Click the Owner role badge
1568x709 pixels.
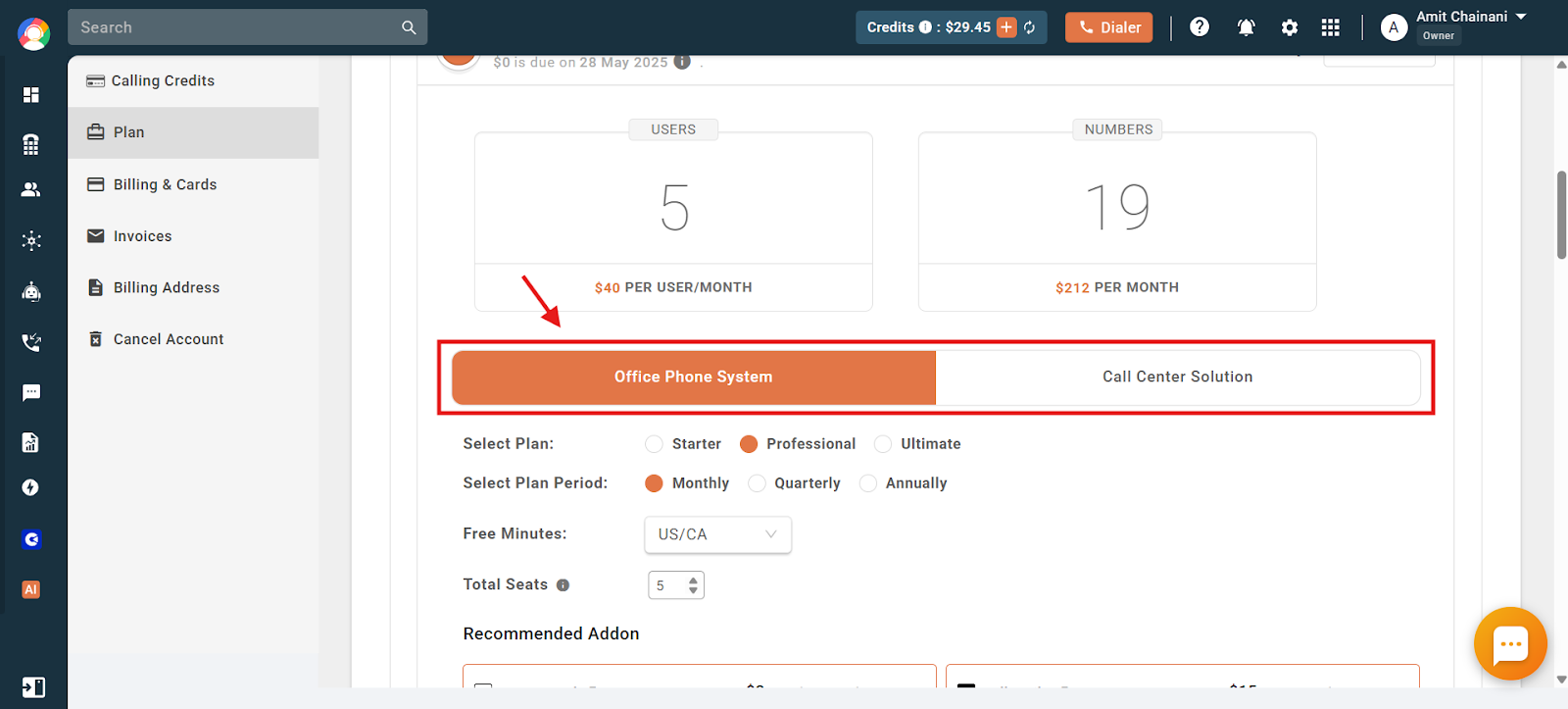click(x=1439, y=36)
